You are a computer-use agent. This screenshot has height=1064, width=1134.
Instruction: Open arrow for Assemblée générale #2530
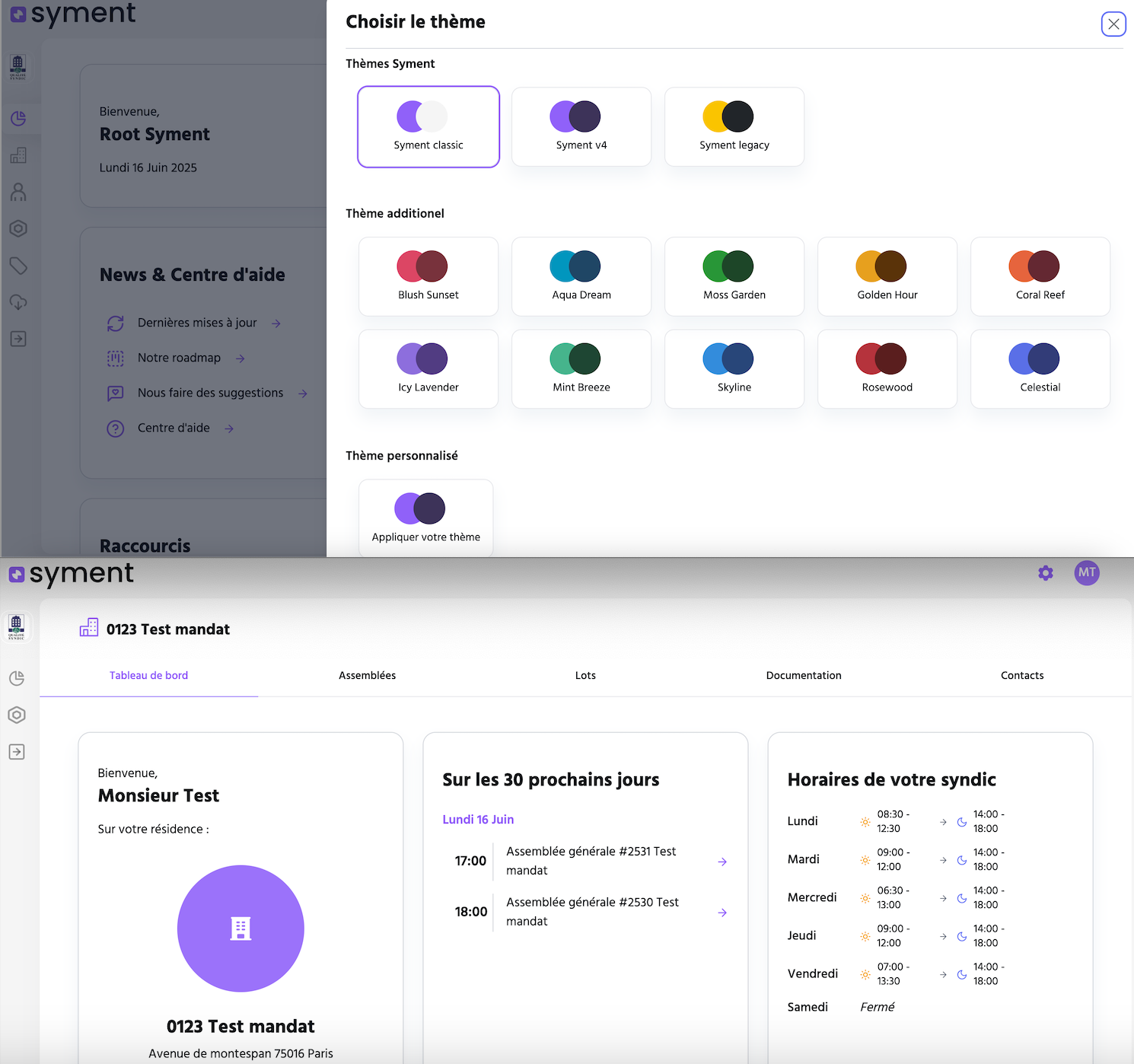click(722, 913)
